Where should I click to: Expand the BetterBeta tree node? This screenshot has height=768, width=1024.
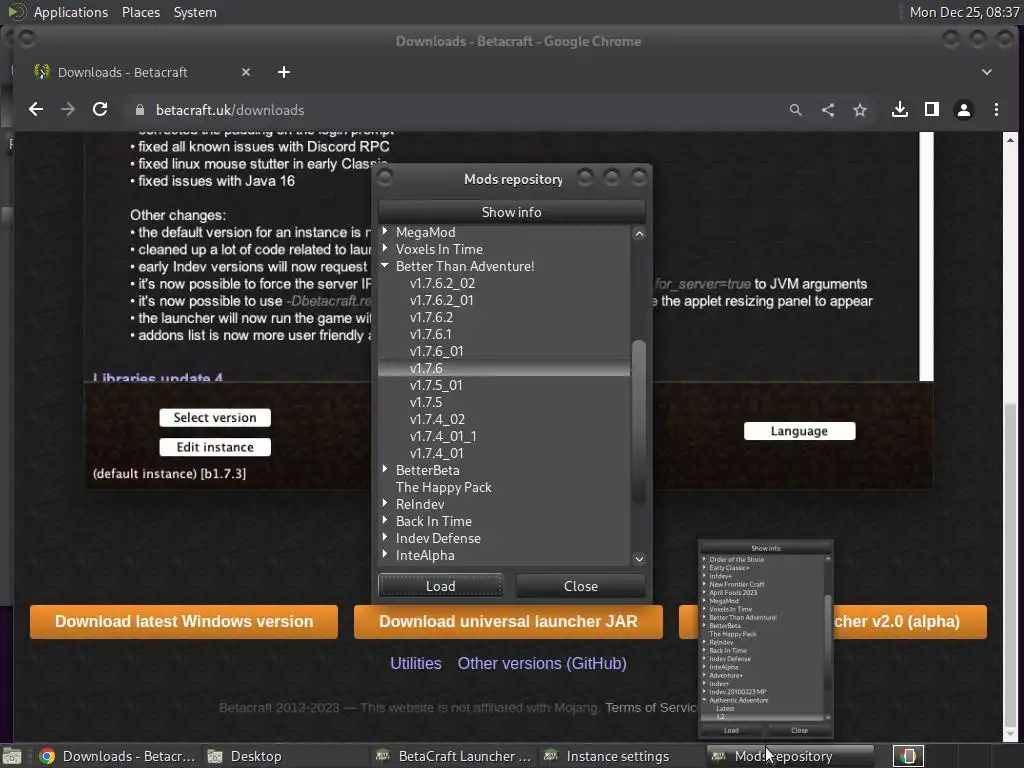(385, 469)
